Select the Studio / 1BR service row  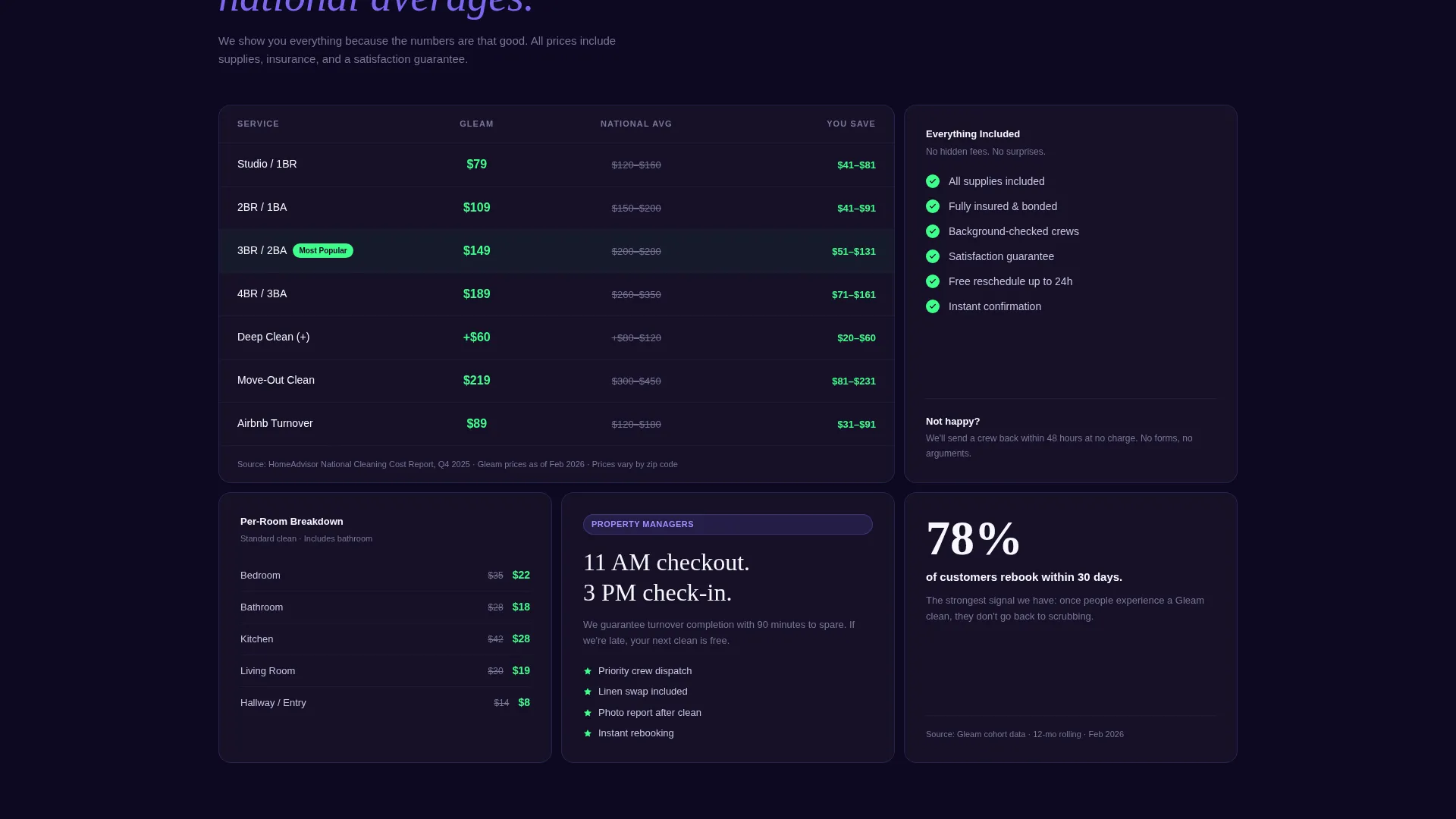click(x=557, y=165)
